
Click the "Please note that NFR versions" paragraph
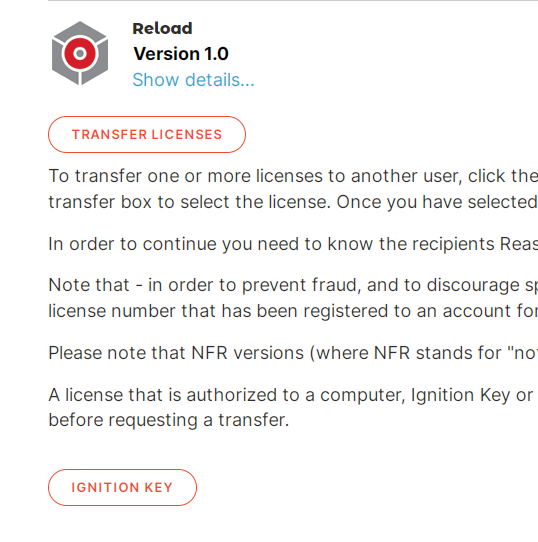(293, 353)
